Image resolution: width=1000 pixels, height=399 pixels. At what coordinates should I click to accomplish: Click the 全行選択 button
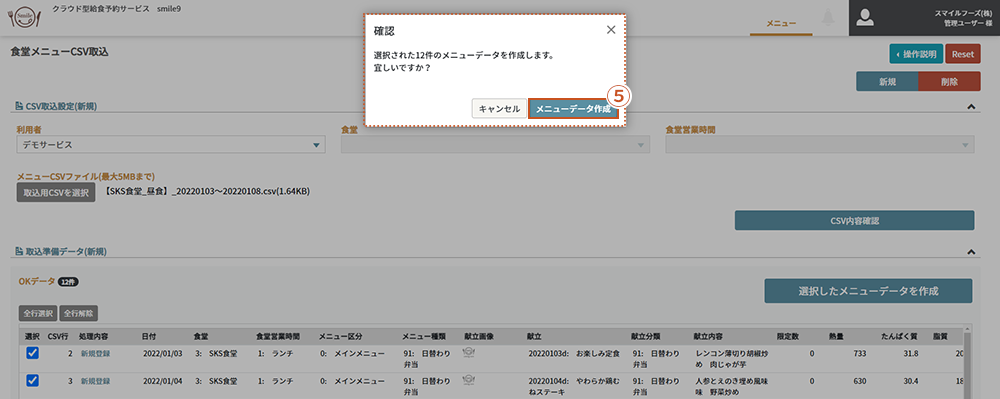pos(38,314)
